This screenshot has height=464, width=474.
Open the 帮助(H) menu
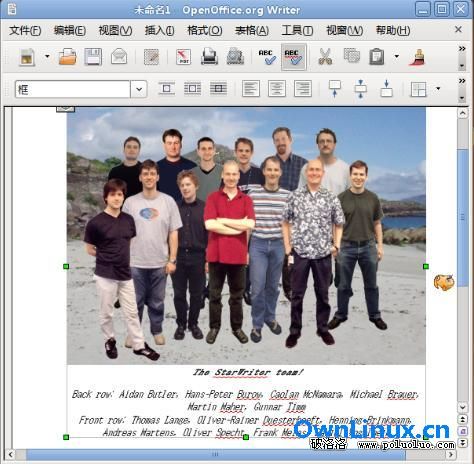click(393, 31)
